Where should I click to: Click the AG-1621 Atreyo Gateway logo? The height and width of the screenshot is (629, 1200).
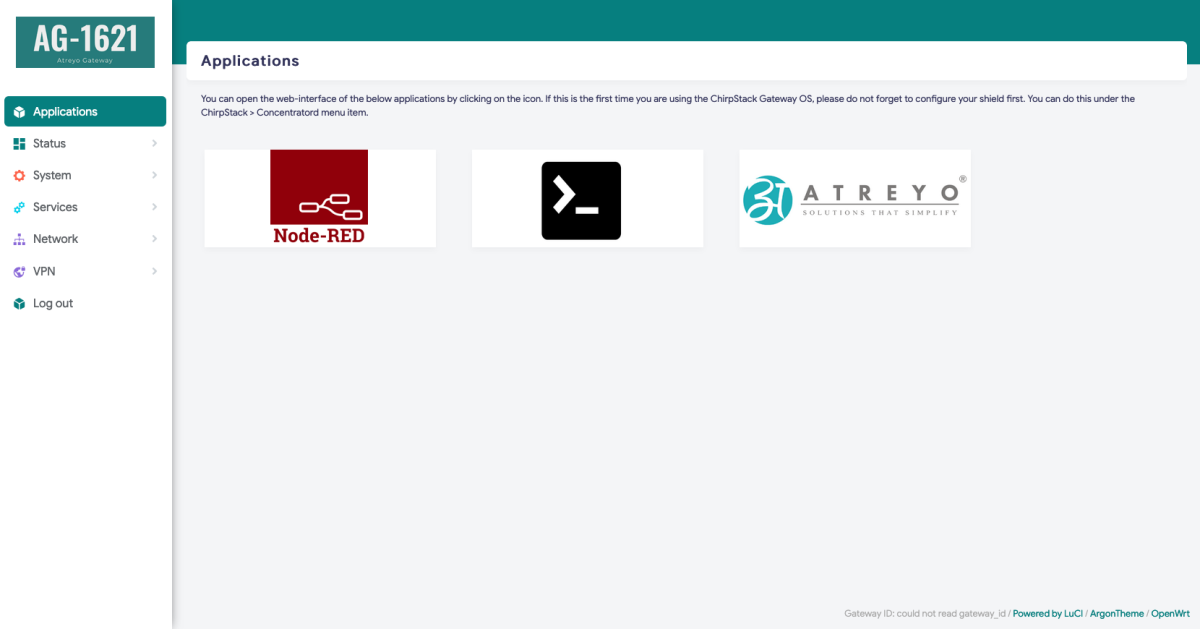click(86, 42)
